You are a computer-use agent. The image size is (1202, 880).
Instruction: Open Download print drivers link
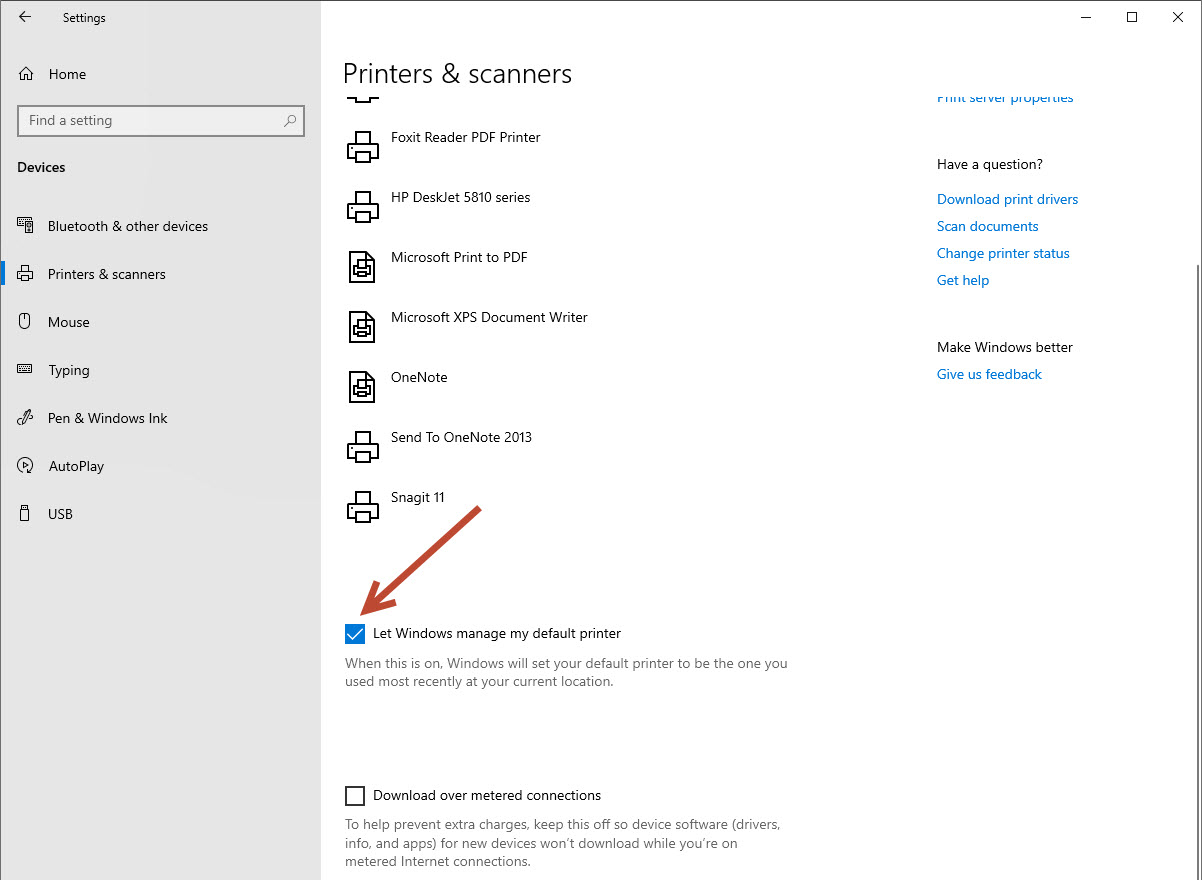(x=1007, y=199)
